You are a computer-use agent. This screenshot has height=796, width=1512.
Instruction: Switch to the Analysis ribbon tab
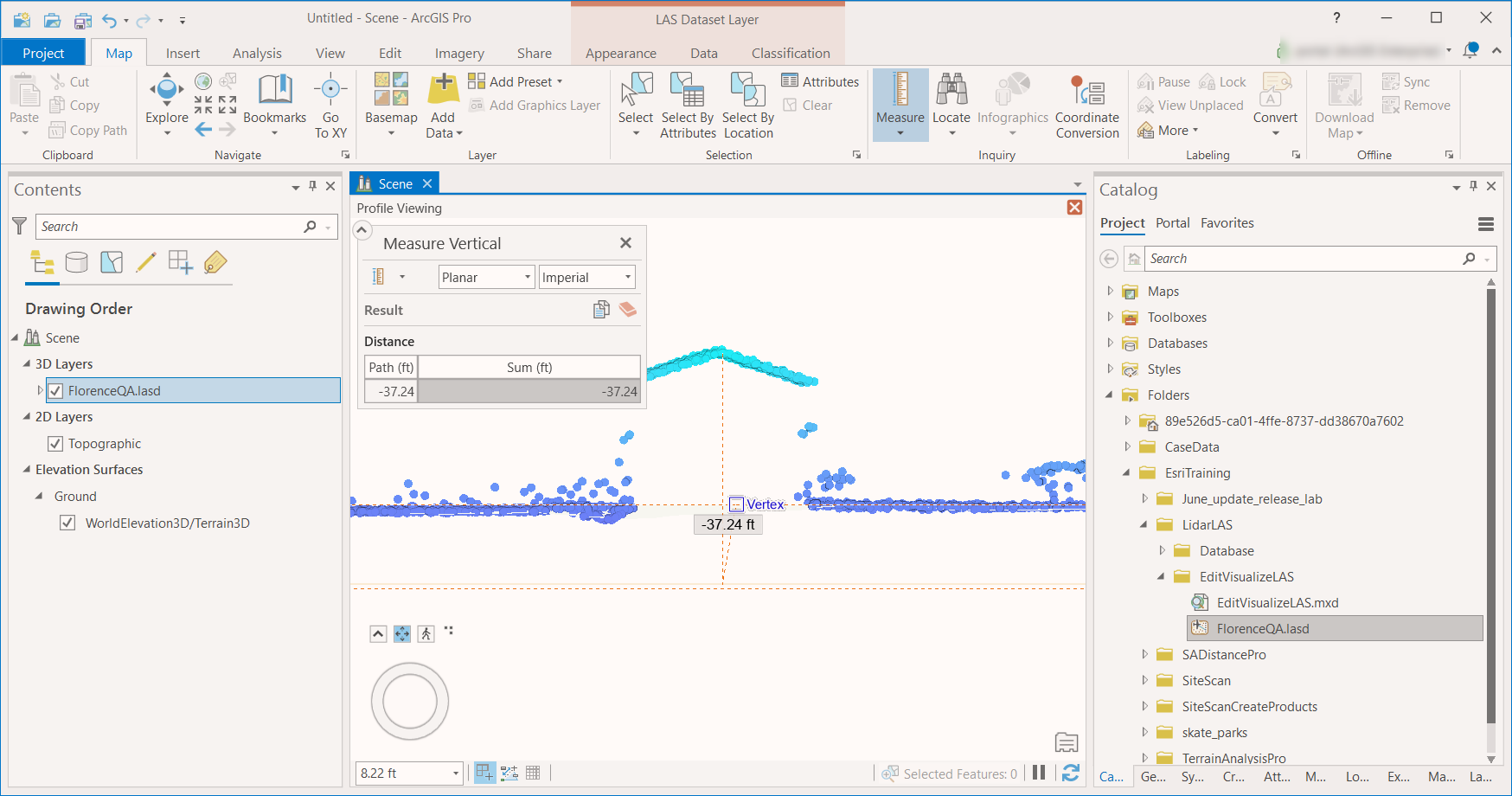[257, 54]
